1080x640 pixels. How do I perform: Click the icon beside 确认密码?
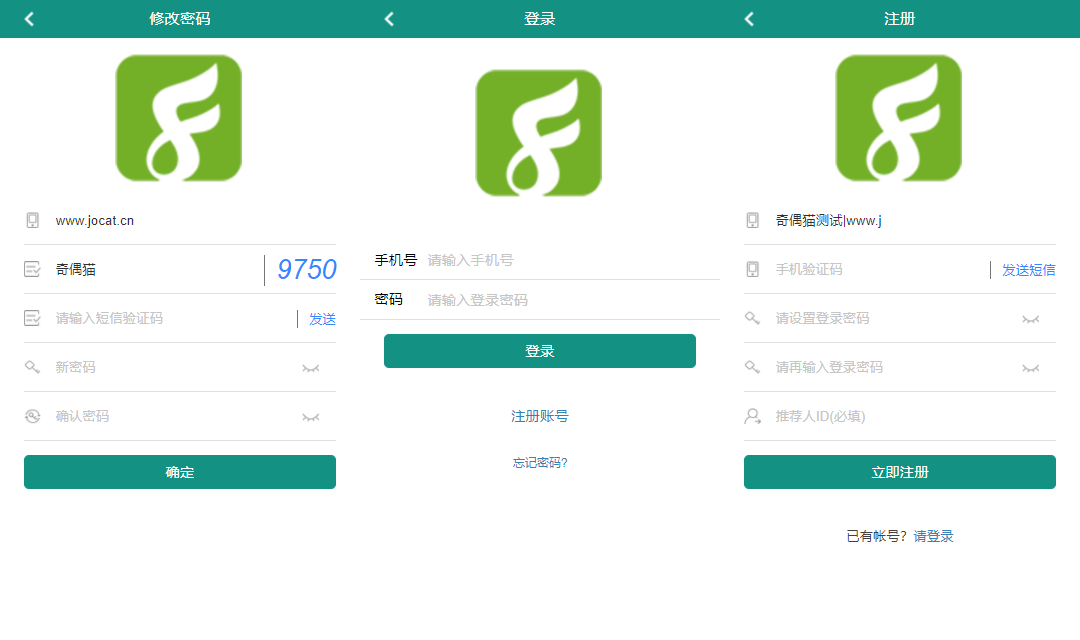[32, 416]
